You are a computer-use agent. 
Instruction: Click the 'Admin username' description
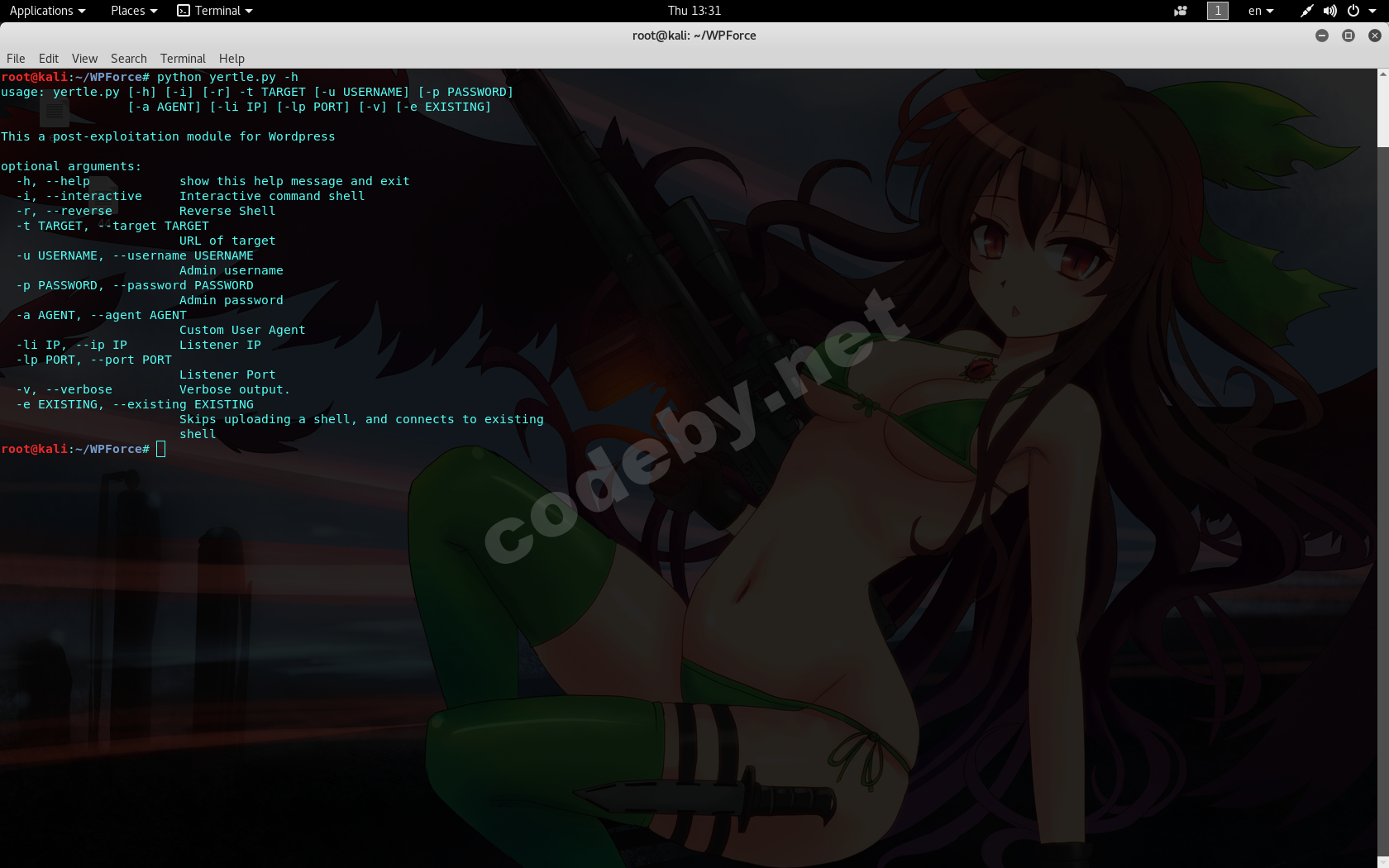(x=231, y=270)
